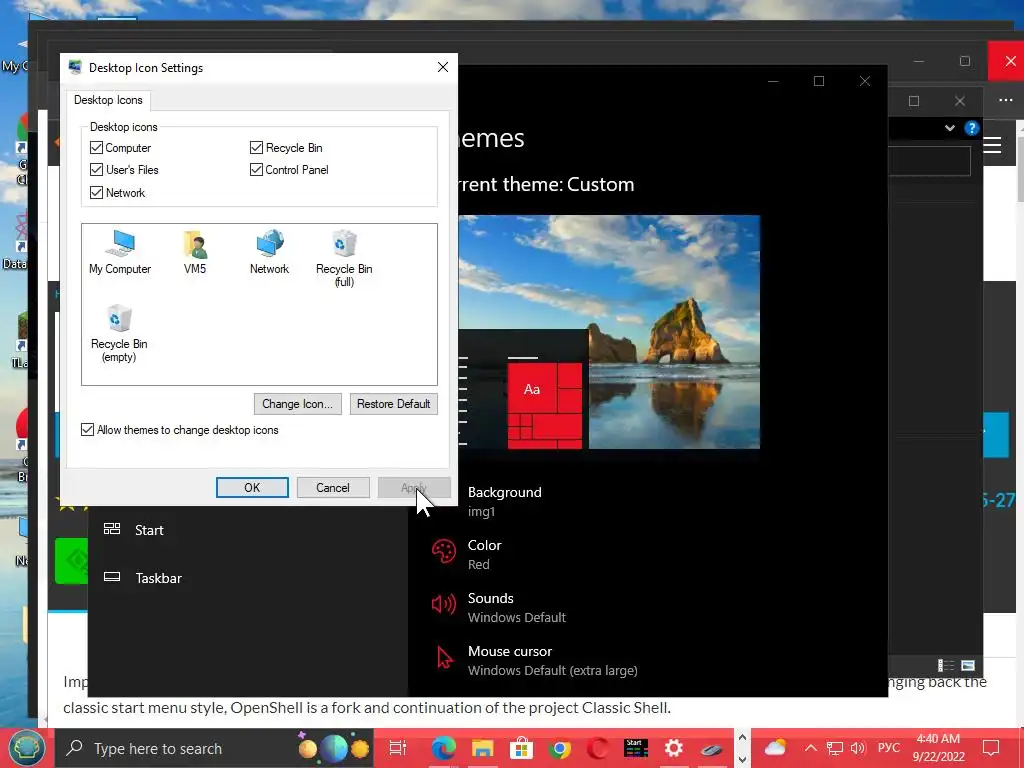The height and width of the screenshot is (768, 1024).
Task: Click the Restore Default button
Action: 393,404
